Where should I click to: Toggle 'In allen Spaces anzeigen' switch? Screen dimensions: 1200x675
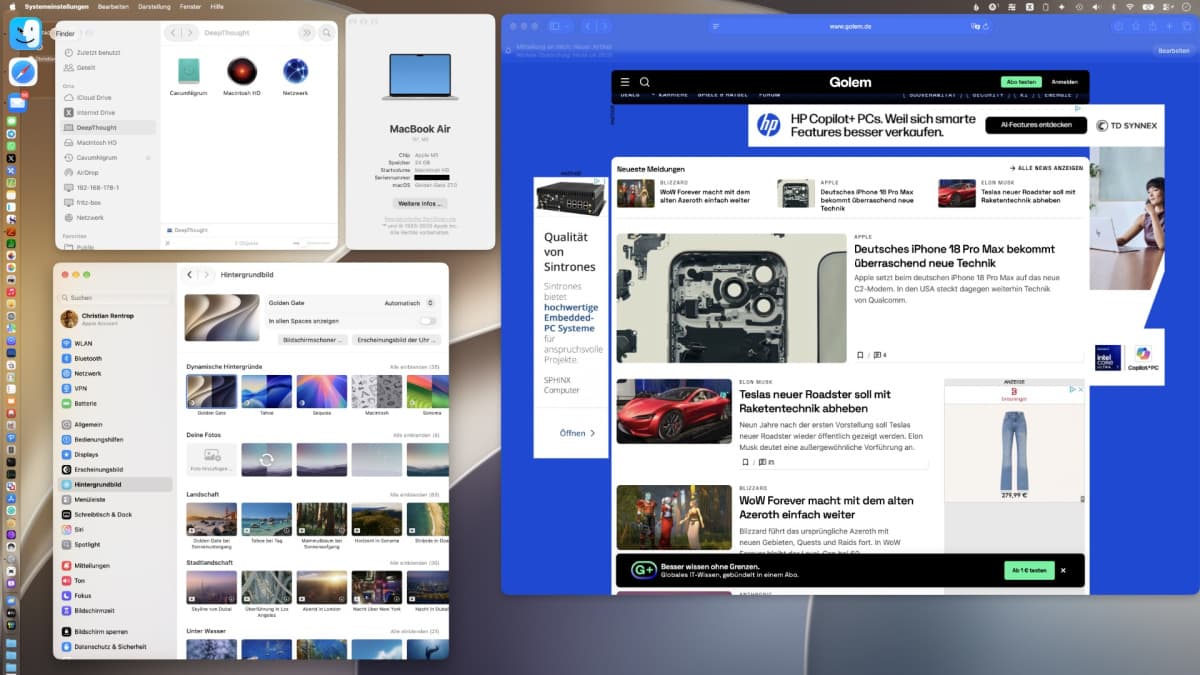[428, 321]
